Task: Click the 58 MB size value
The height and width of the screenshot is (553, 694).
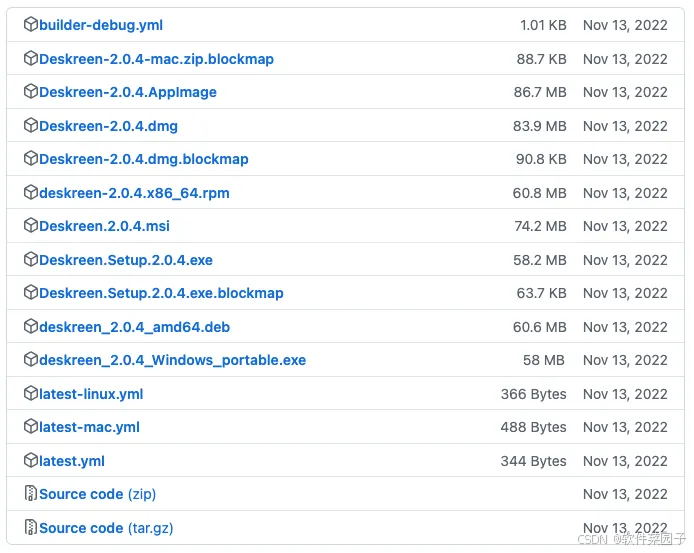Action: (x=544, y=360)
